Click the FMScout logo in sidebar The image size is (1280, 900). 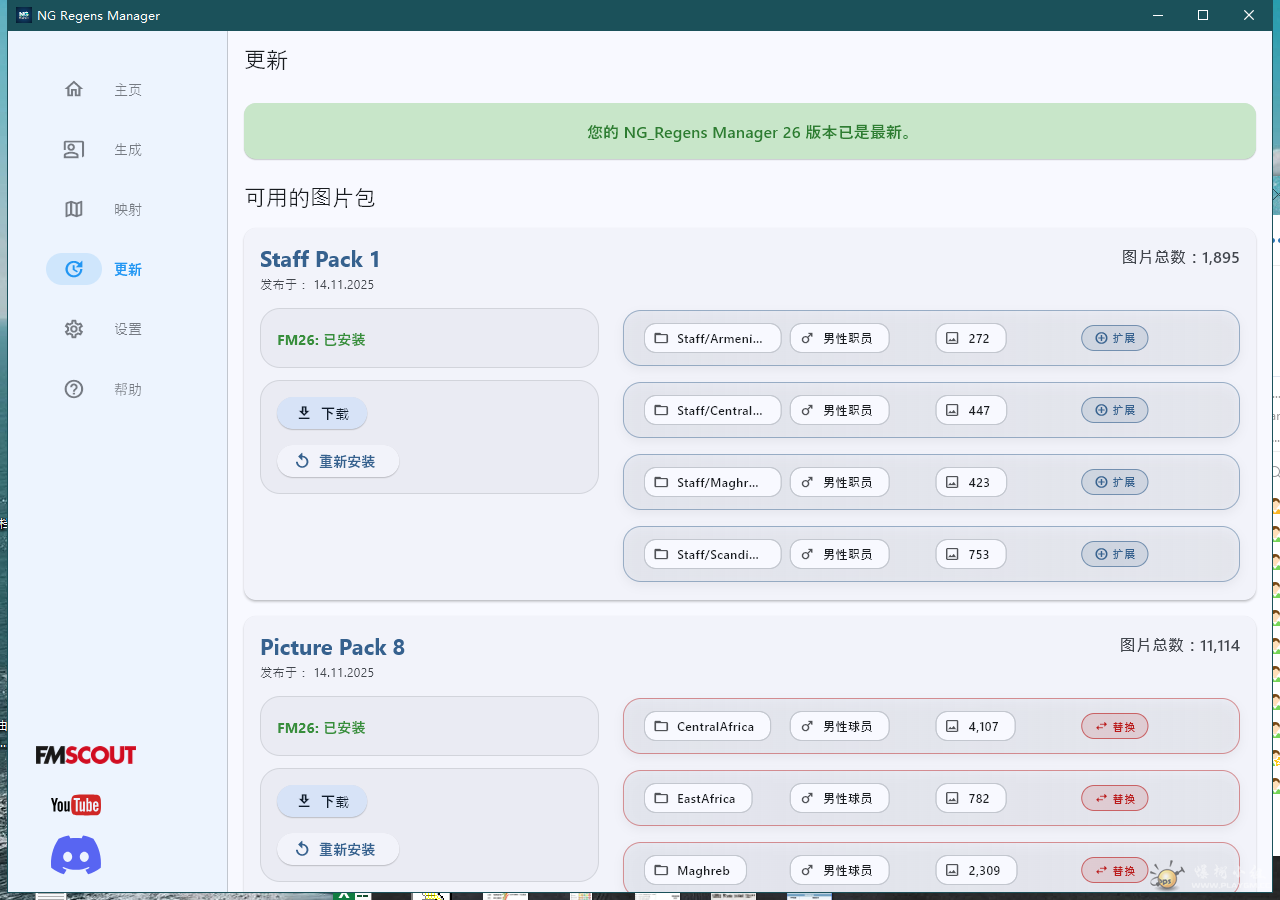86,755
